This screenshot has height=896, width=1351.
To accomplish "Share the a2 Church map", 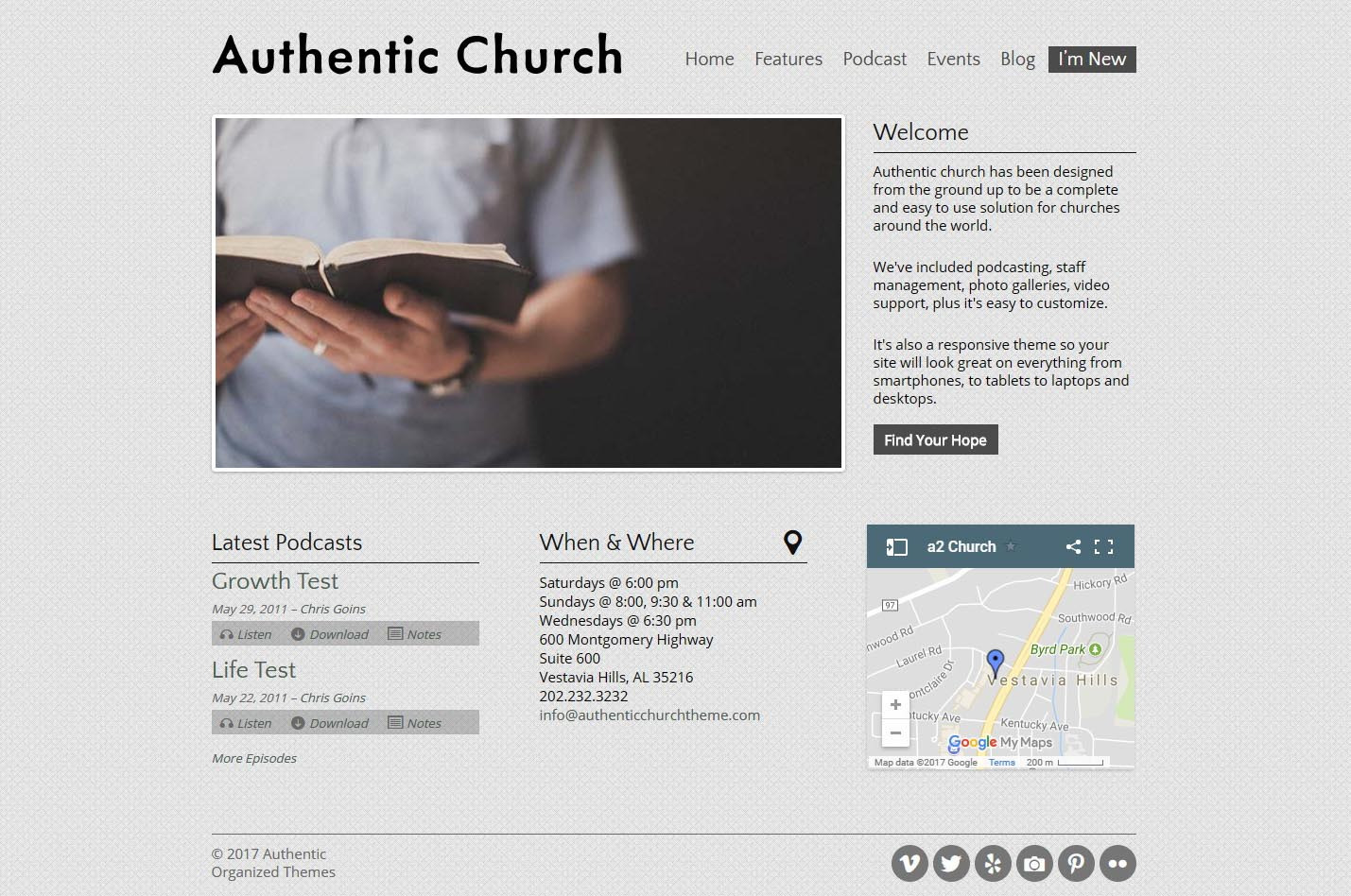I will tap(1073, 546).
